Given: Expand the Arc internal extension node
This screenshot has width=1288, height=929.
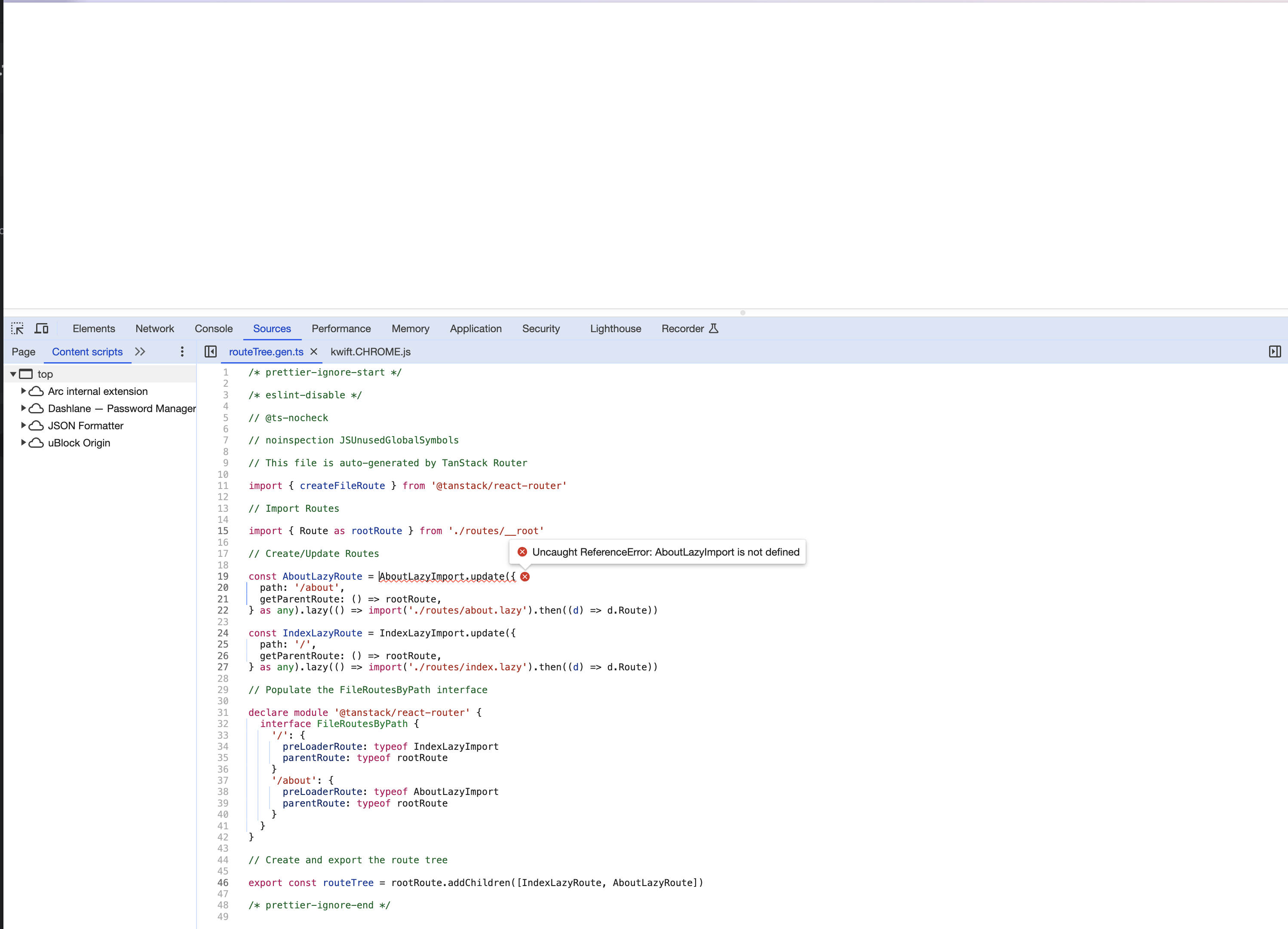Looking at the screenshot, I should (x=23, y=391).
